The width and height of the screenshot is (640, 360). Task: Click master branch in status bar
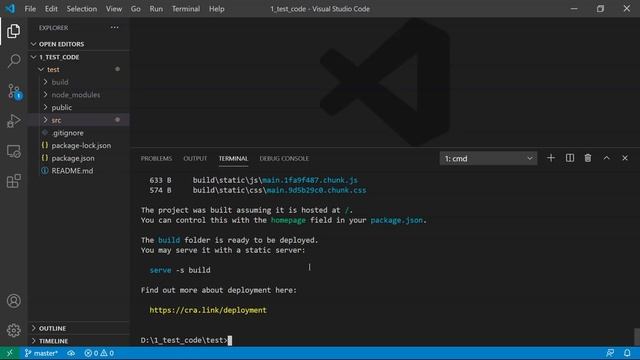(41, 353)
